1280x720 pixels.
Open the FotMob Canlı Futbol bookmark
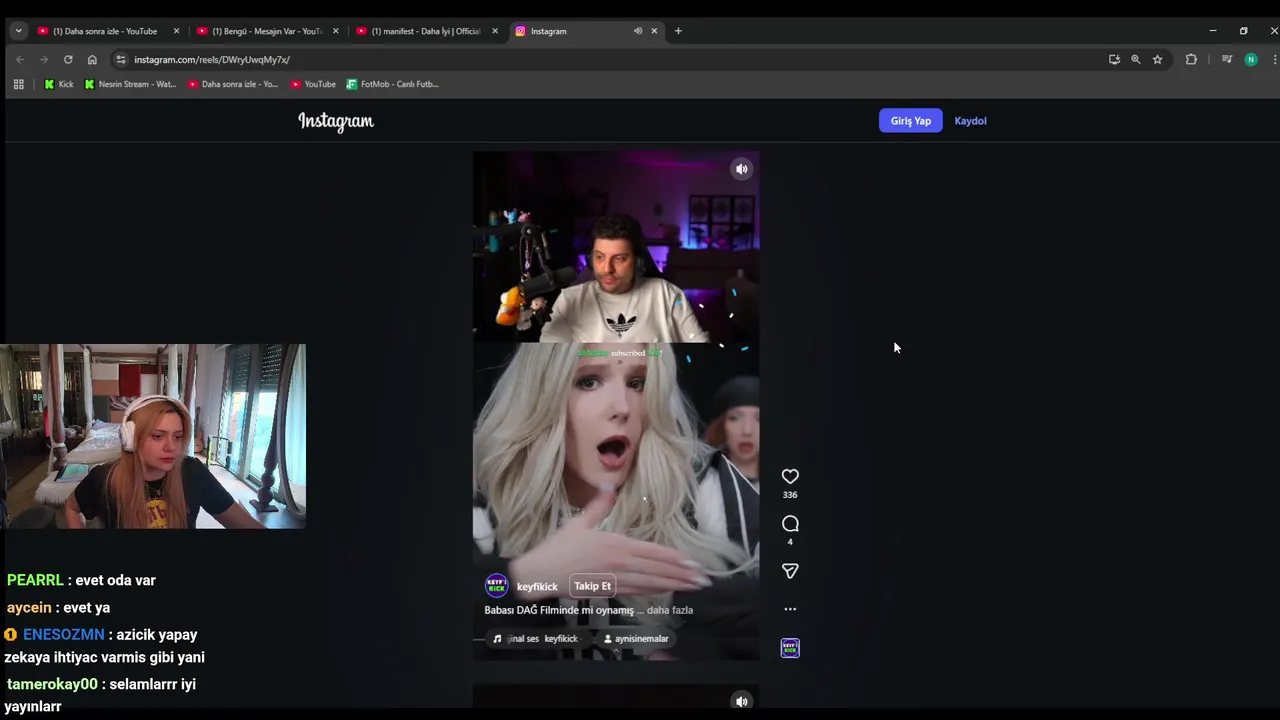[x=392, y=84]
